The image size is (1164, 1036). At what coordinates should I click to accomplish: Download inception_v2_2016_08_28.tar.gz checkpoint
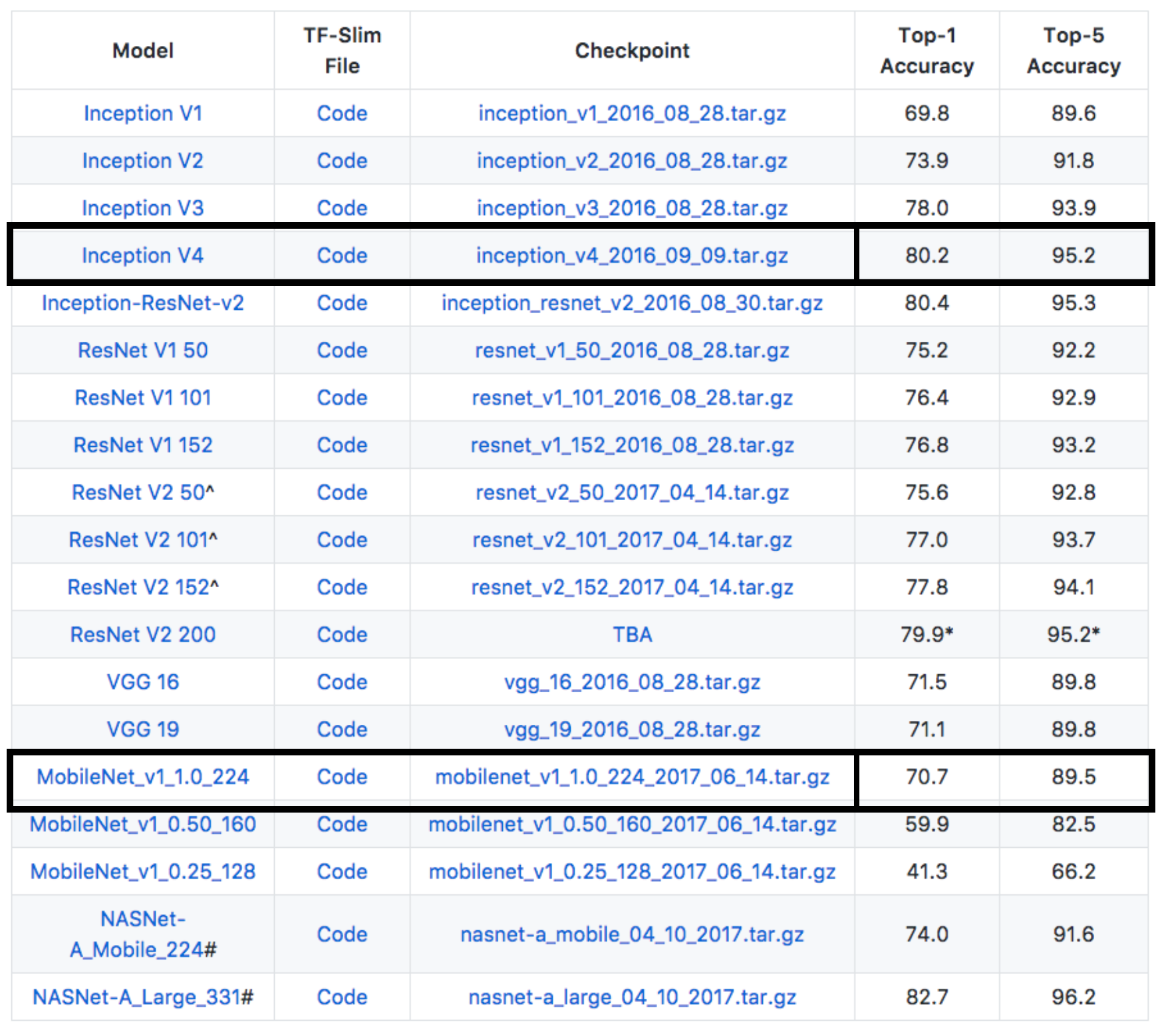click(633, 161)
